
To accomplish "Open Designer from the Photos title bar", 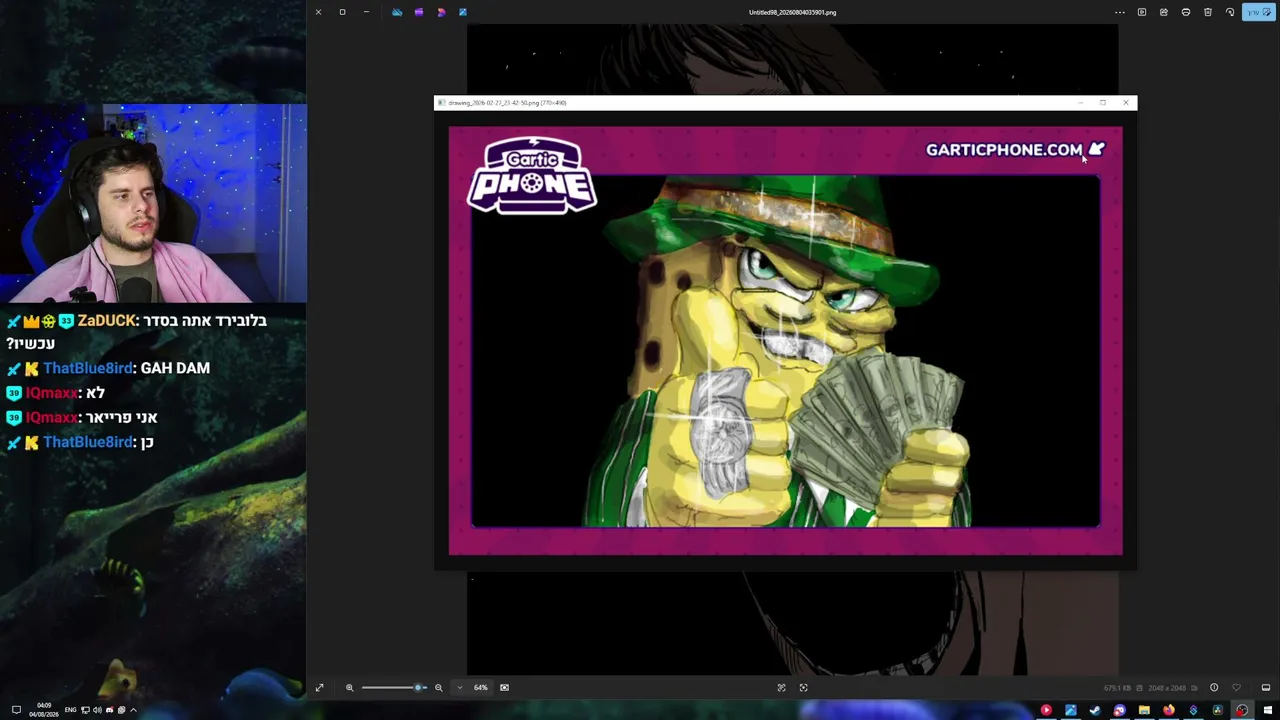I will tap(441, 12).
